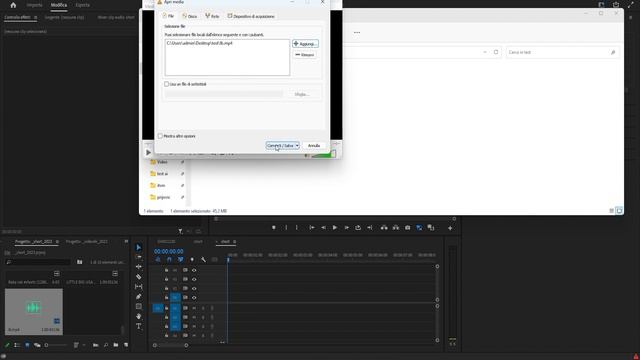Toggle timeline Linked Selection icon
Viewport: 640px width, 360px height.
click(180, 260)
